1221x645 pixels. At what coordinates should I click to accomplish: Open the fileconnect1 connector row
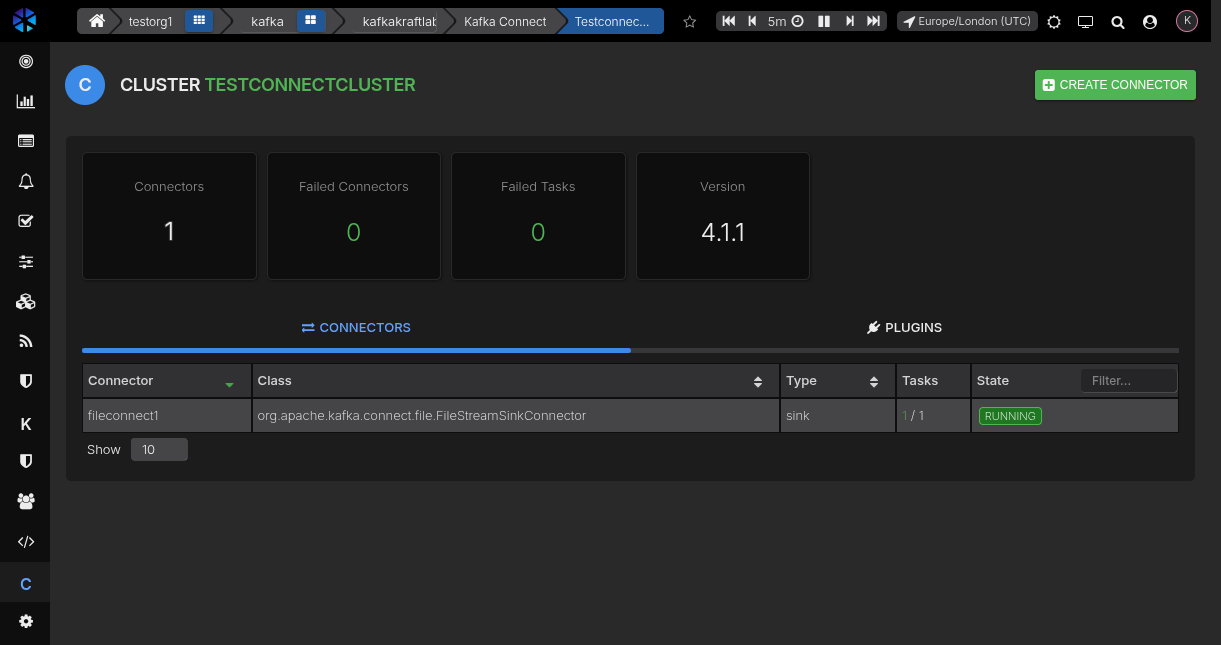pyautogui.click(x=124, y=415)
